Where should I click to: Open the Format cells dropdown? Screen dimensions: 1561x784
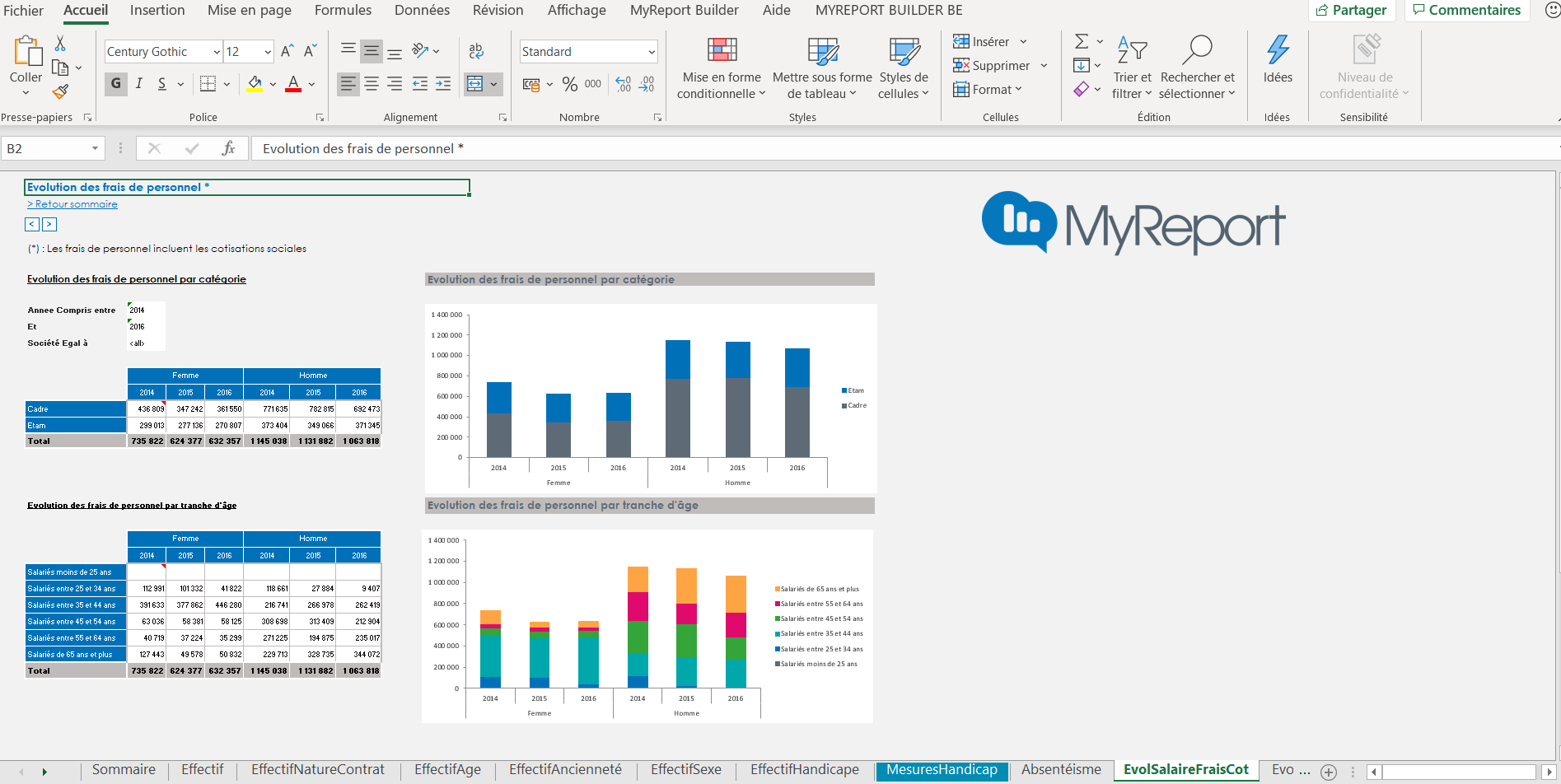(987, 90)
